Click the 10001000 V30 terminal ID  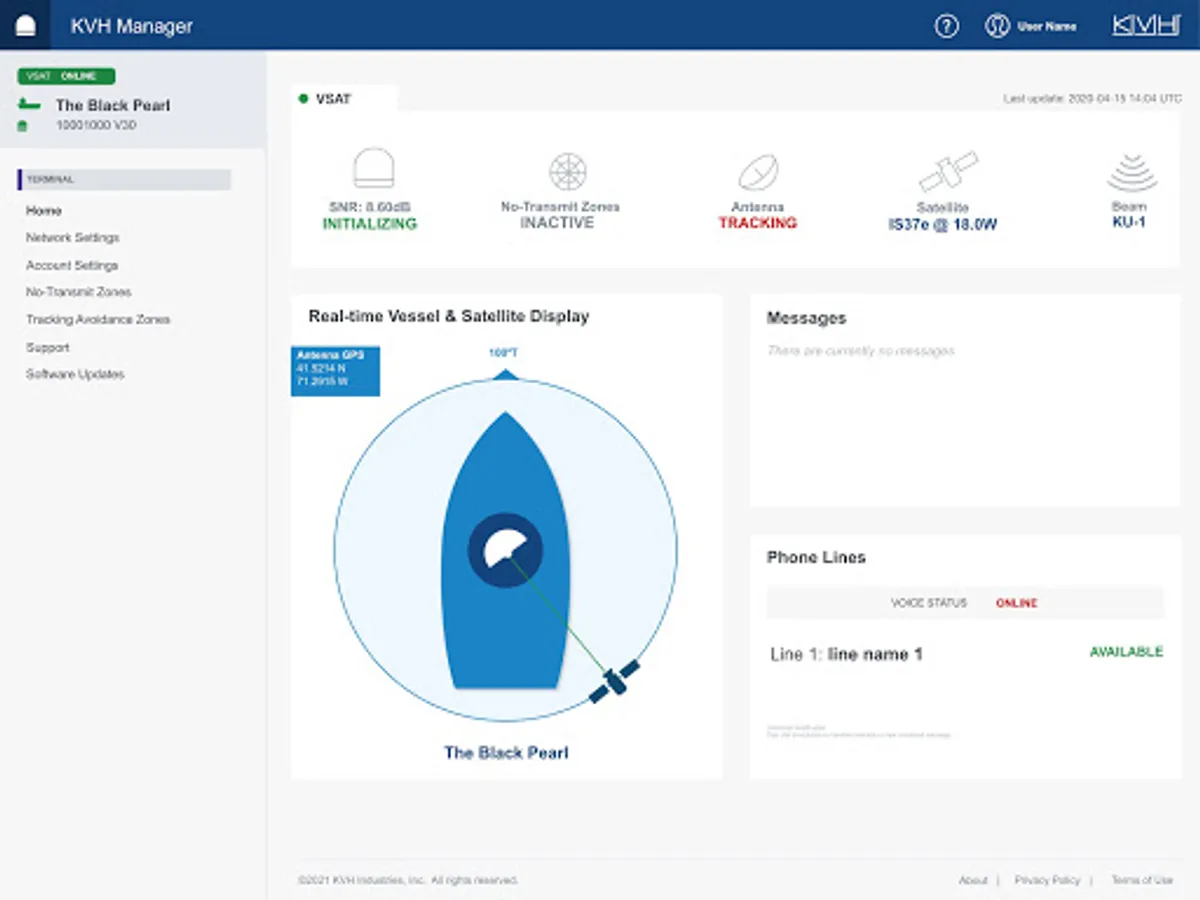[x=96, y=126]
